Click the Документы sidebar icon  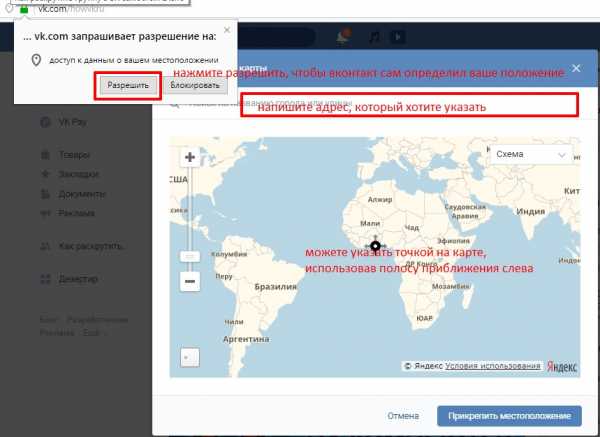45,194
